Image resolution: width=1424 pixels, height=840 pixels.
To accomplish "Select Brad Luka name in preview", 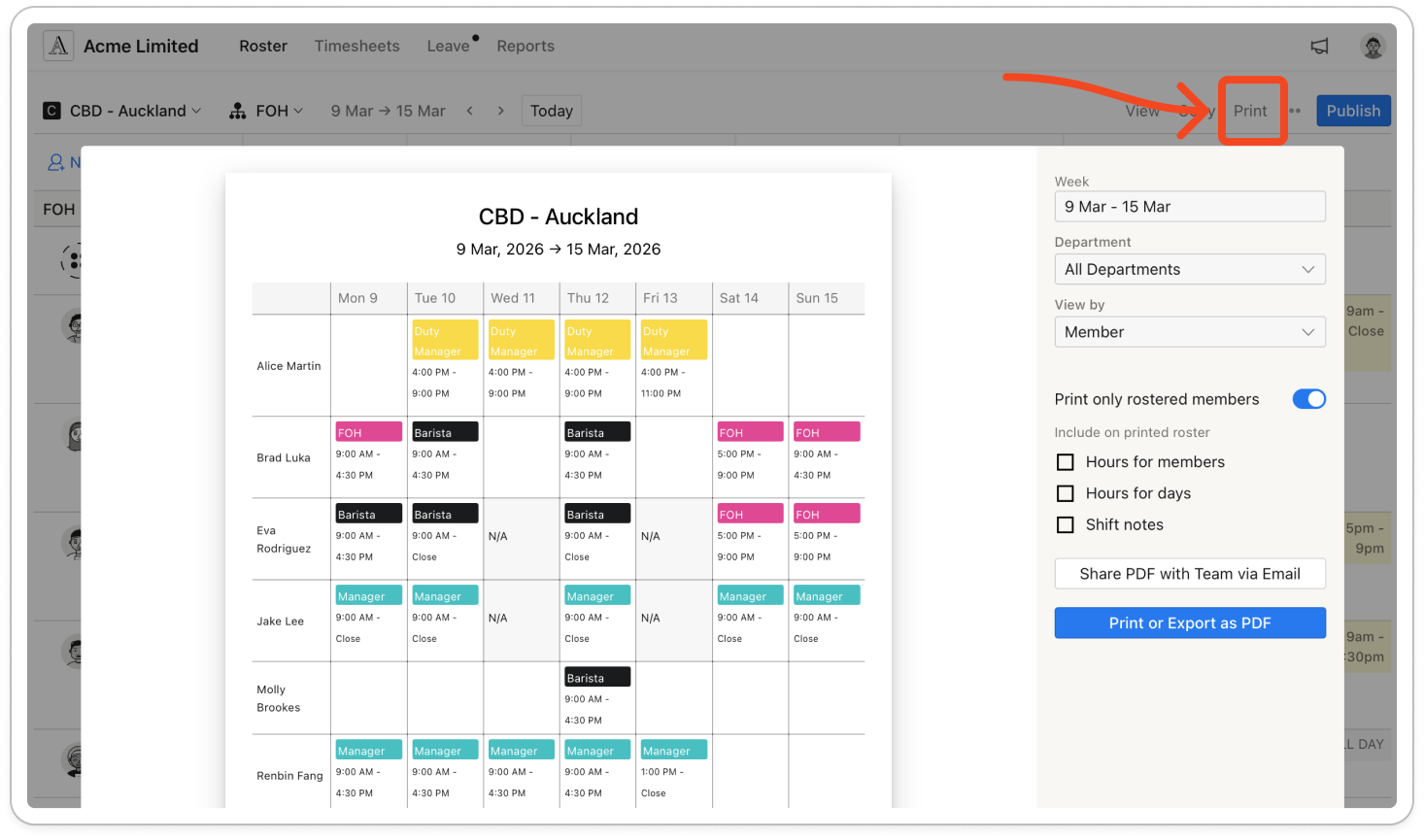I will coord(284,457).
